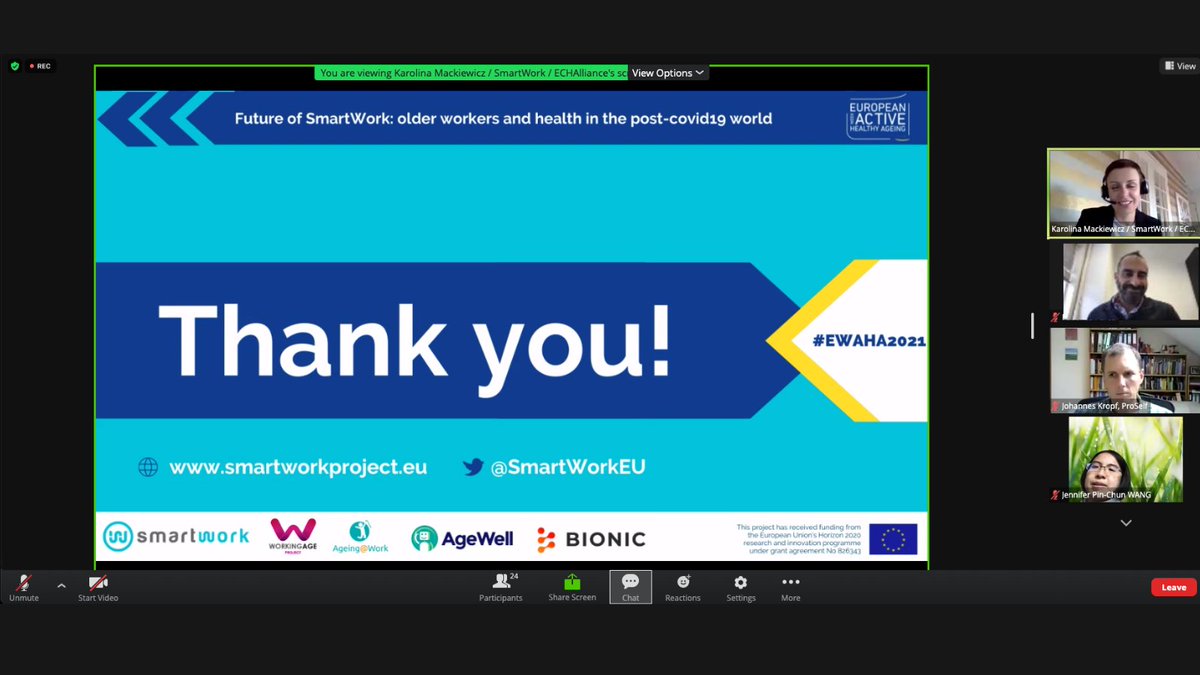1200x675 pixels.
Task: Open the More options menu
Action: pos(791,587)
